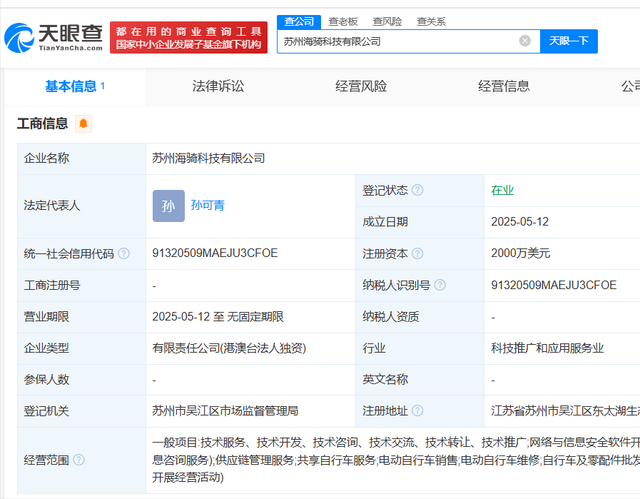The width and height of the screenshot is (640, 499).
Task: Click the 天眼一下 search button
Action: (569, 41)
